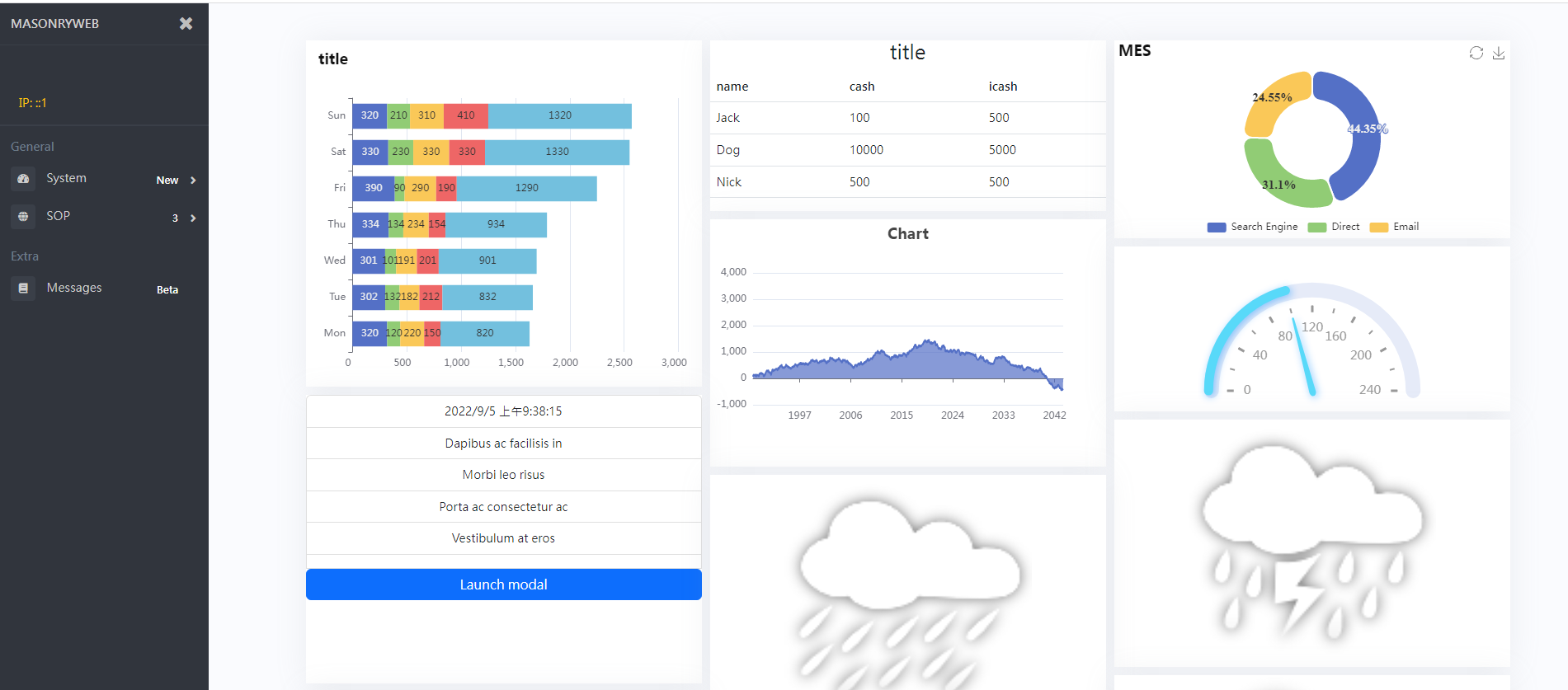Toggle Direct legend swatch

[1317, 228]
